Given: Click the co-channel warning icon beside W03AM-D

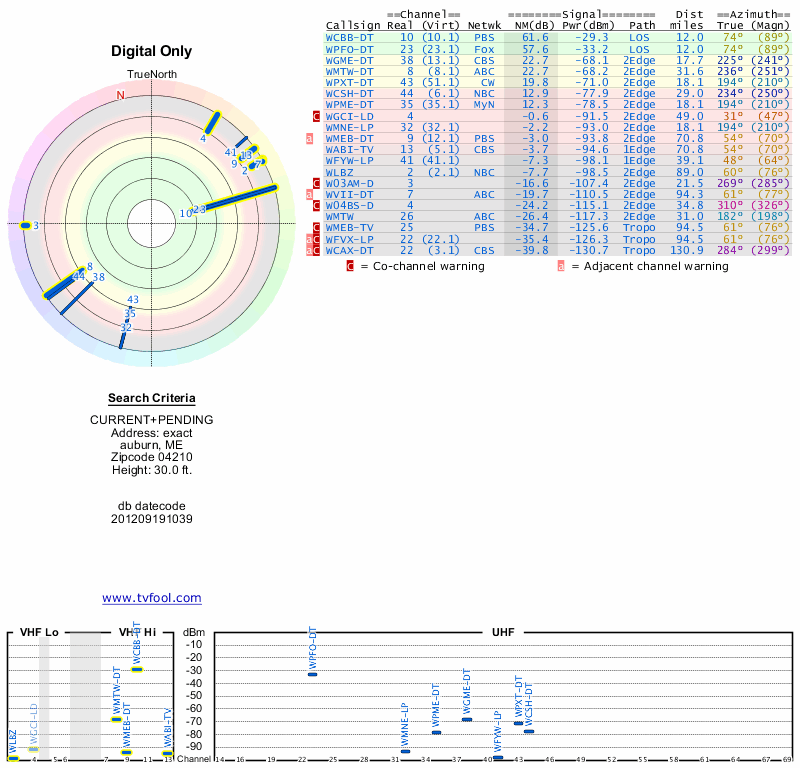Looking at the screenshot, I should point(317,183).
